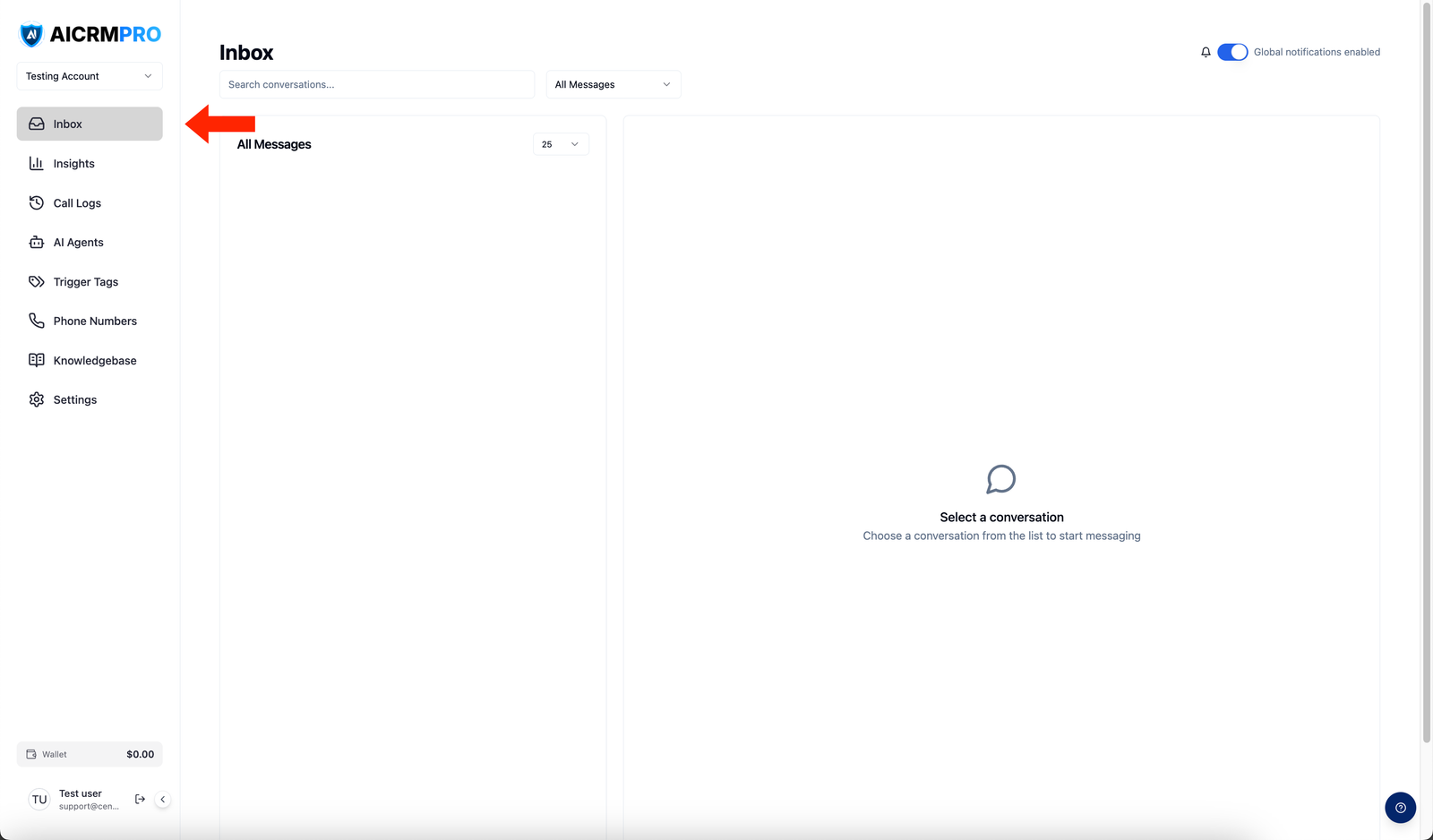1433x840 pixels.
Task: Click the page vertical scrollbar
Action: (x=1427, y=373)
